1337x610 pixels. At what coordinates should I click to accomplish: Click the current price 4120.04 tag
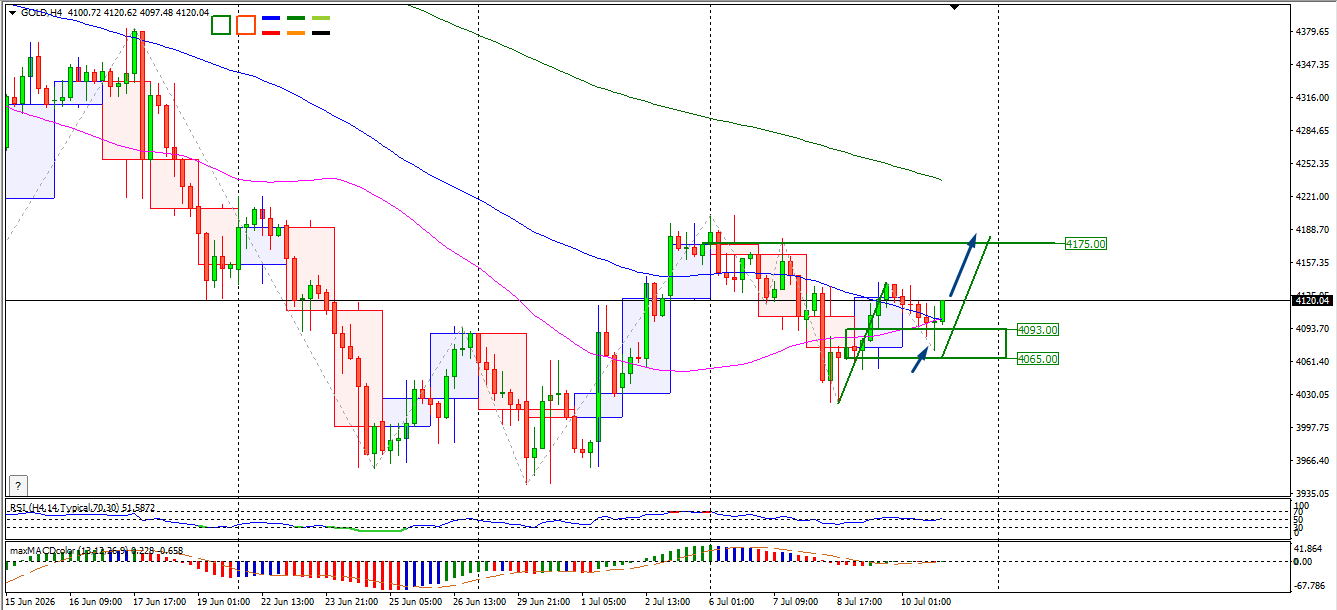pyautogui.click(x=1311, y=300)
